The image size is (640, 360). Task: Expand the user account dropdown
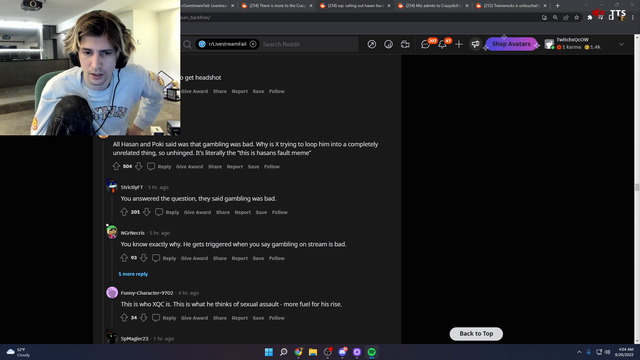point(621,44)
